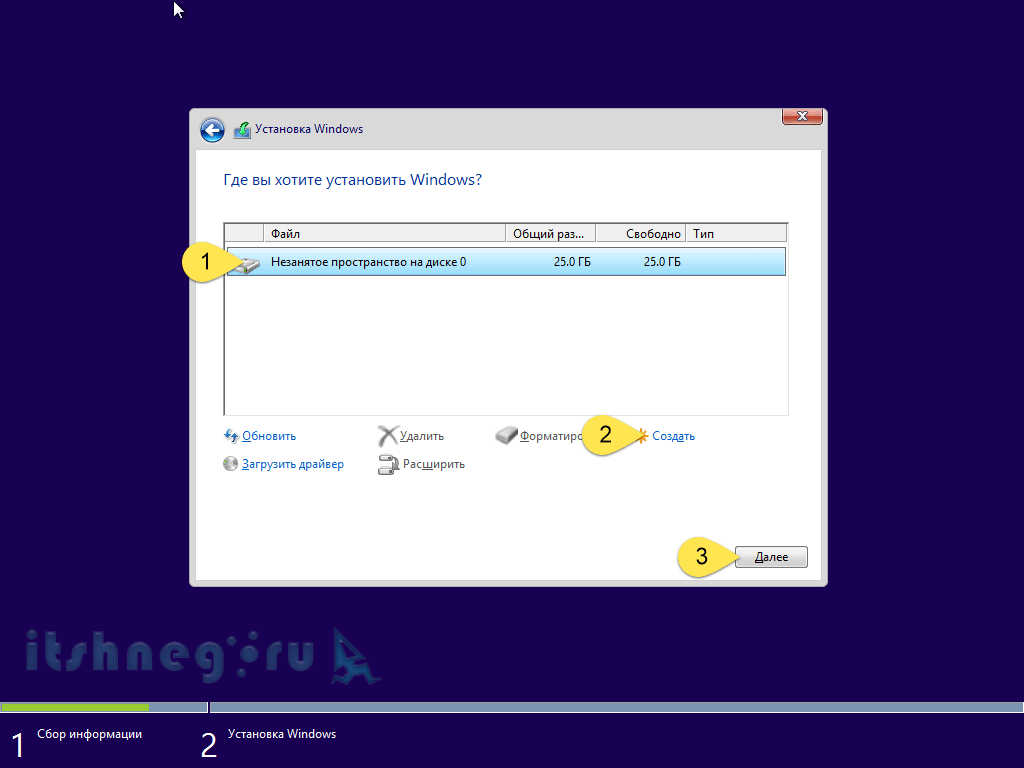Click the Обновить refresh icon
Image resolution: width=1024 pixels, height=768 pixels.
click(x=231, y=436)
